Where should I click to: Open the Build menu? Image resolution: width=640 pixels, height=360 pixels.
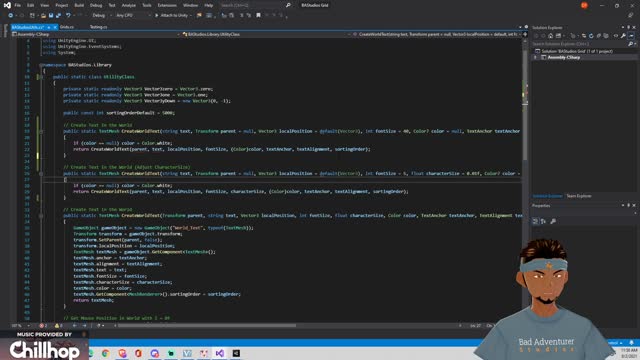(79, 5)
